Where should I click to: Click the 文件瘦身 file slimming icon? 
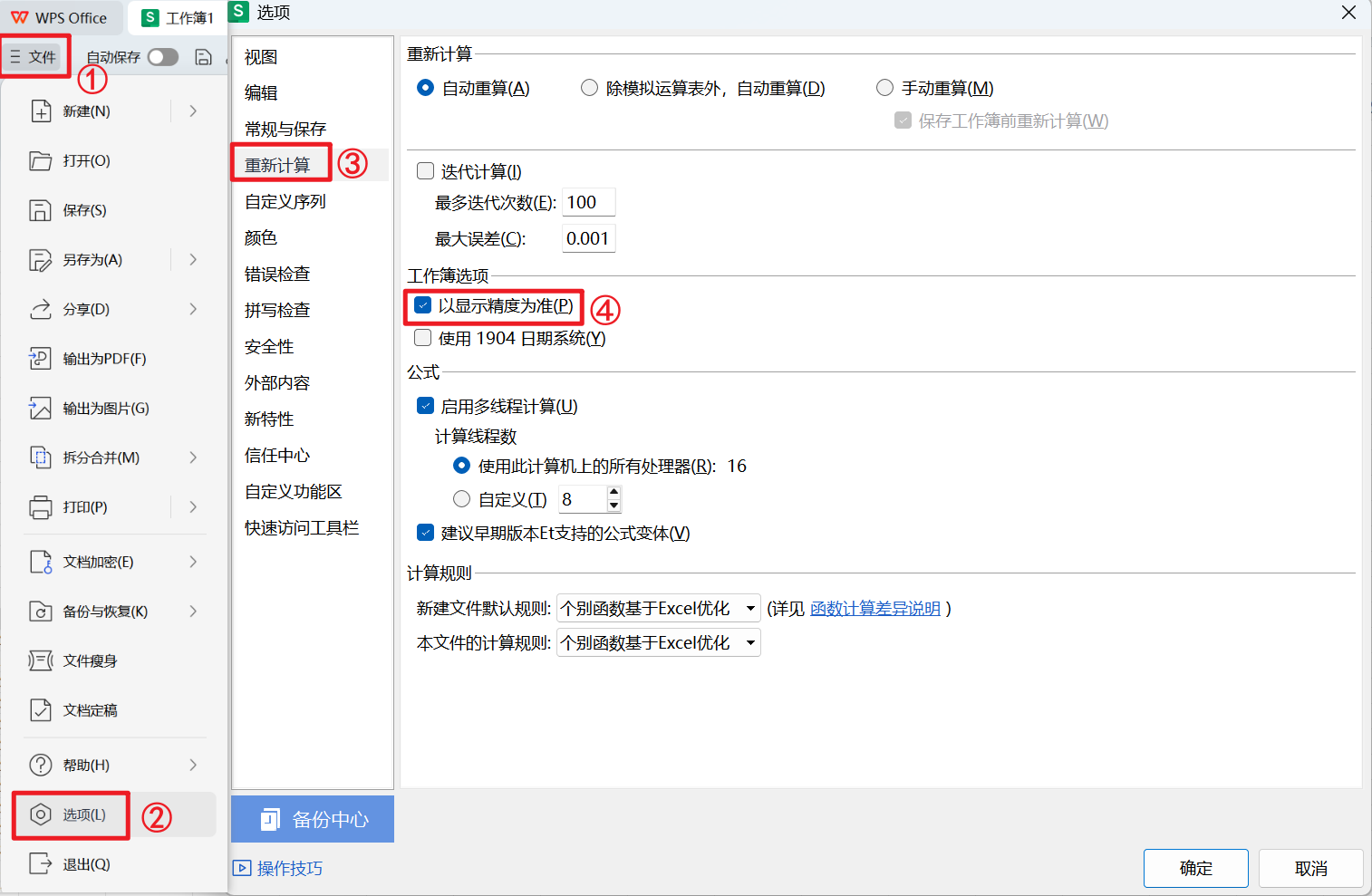tap(41, 660)
